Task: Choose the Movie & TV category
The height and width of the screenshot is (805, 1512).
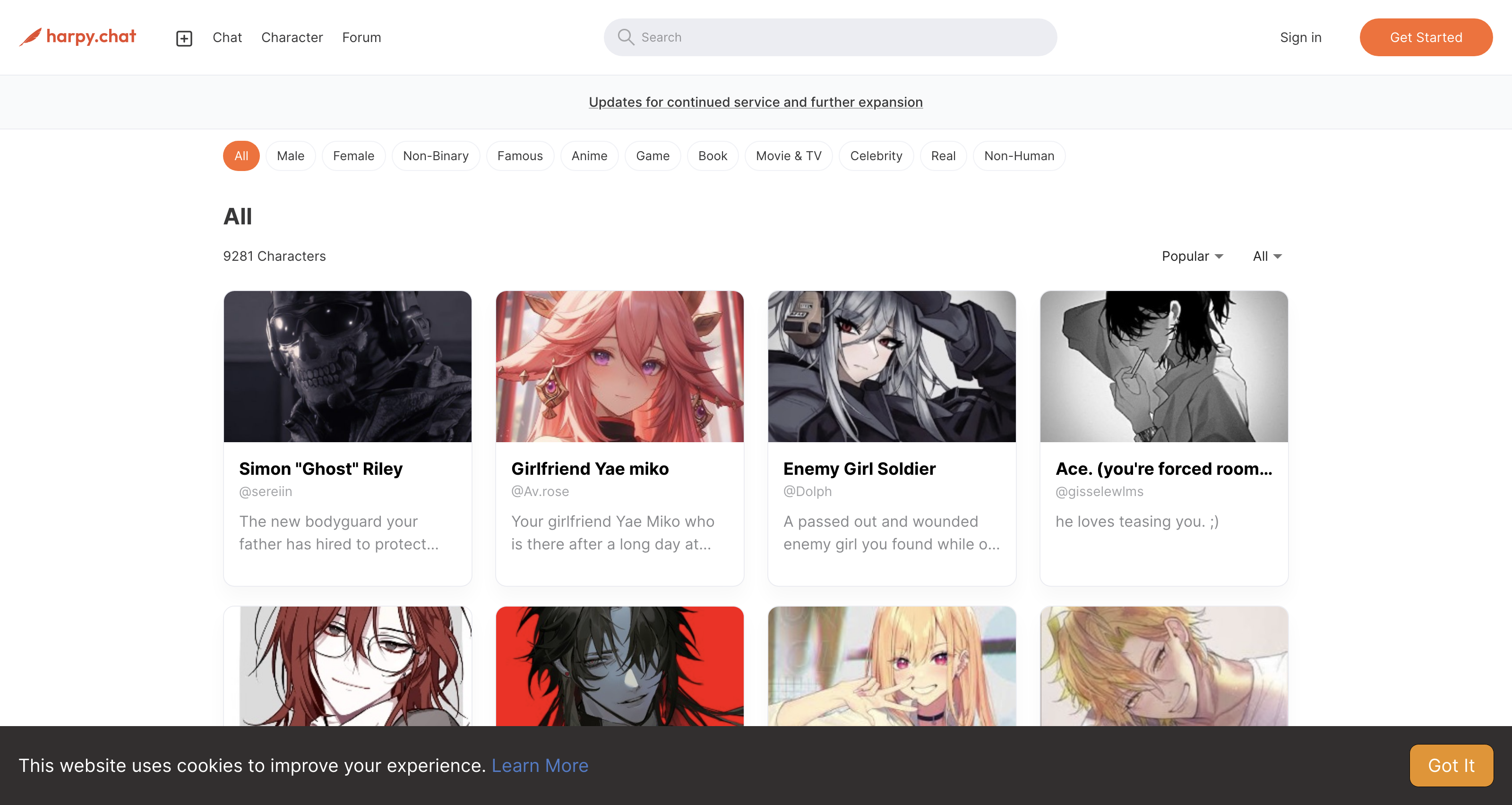Action: tap(788, 156)
